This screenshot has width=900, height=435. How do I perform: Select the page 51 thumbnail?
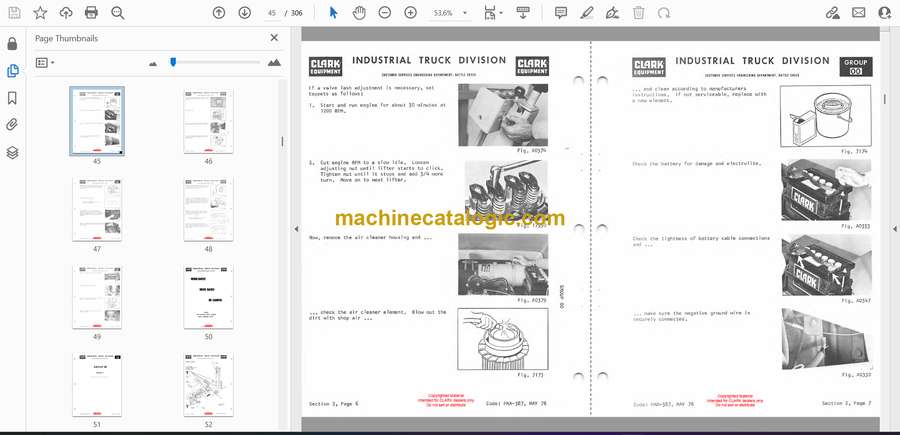coord(97,384)
